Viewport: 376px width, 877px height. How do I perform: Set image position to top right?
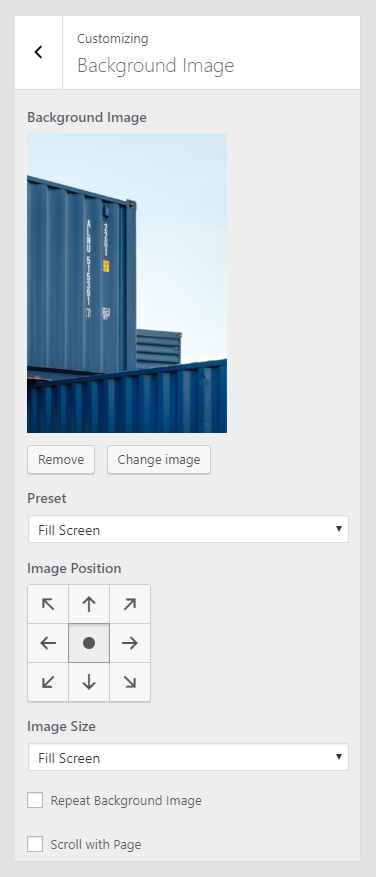click(x=130, y=604)
